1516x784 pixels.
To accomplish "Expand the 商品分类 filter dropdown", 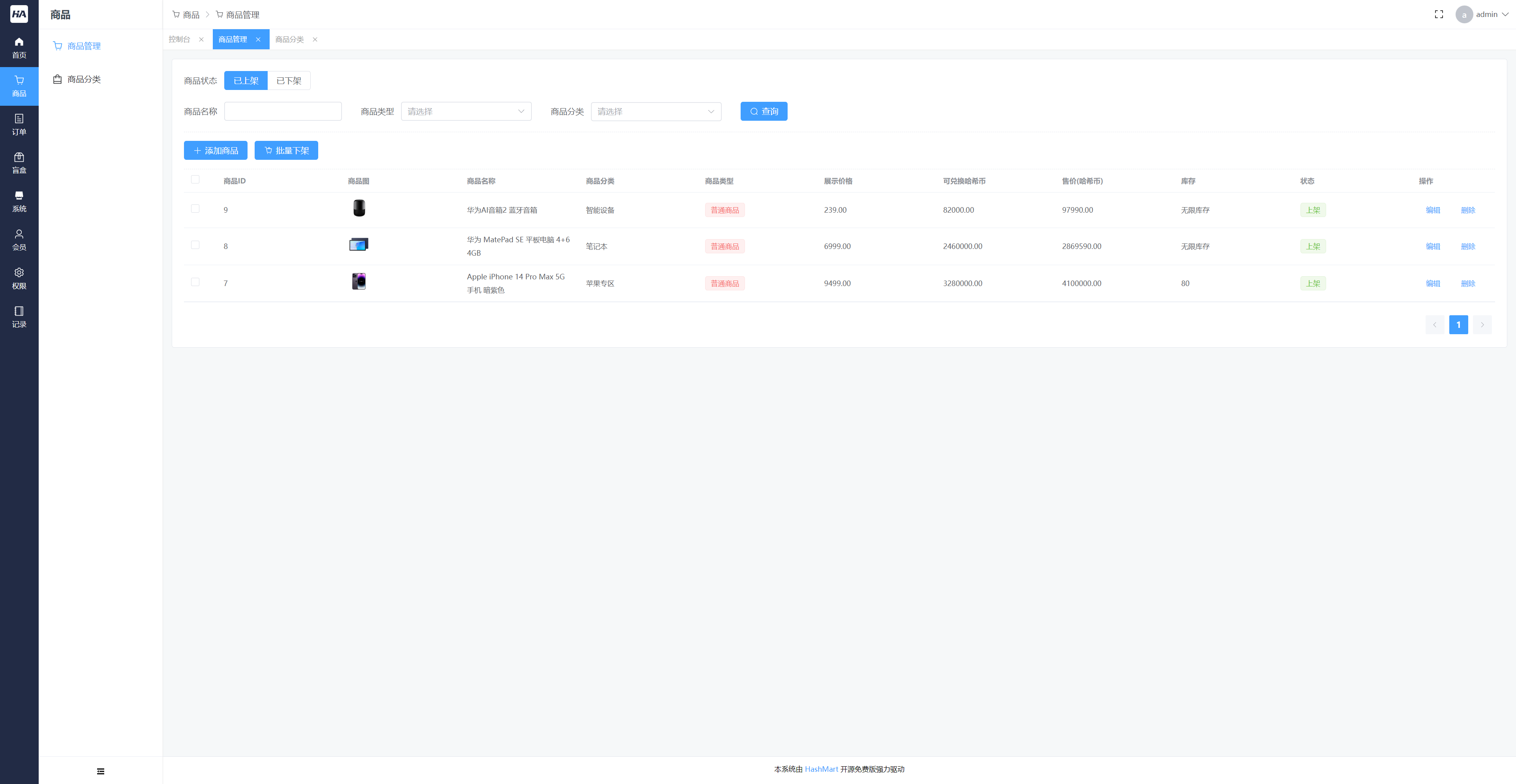I will [x=656, y=111].
